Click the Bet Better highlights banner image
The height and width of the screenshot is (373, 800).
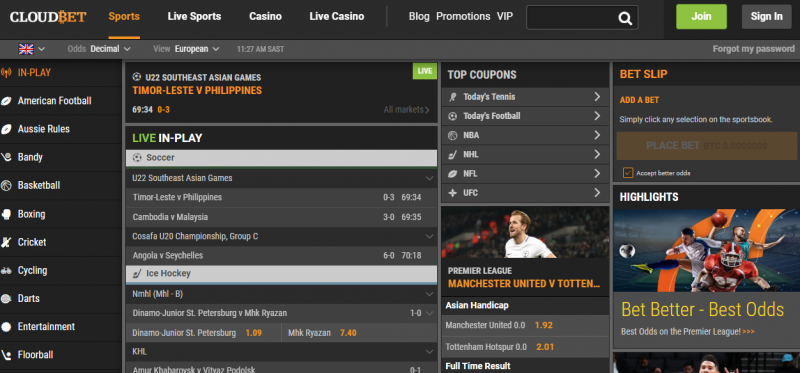click(707, 250)
